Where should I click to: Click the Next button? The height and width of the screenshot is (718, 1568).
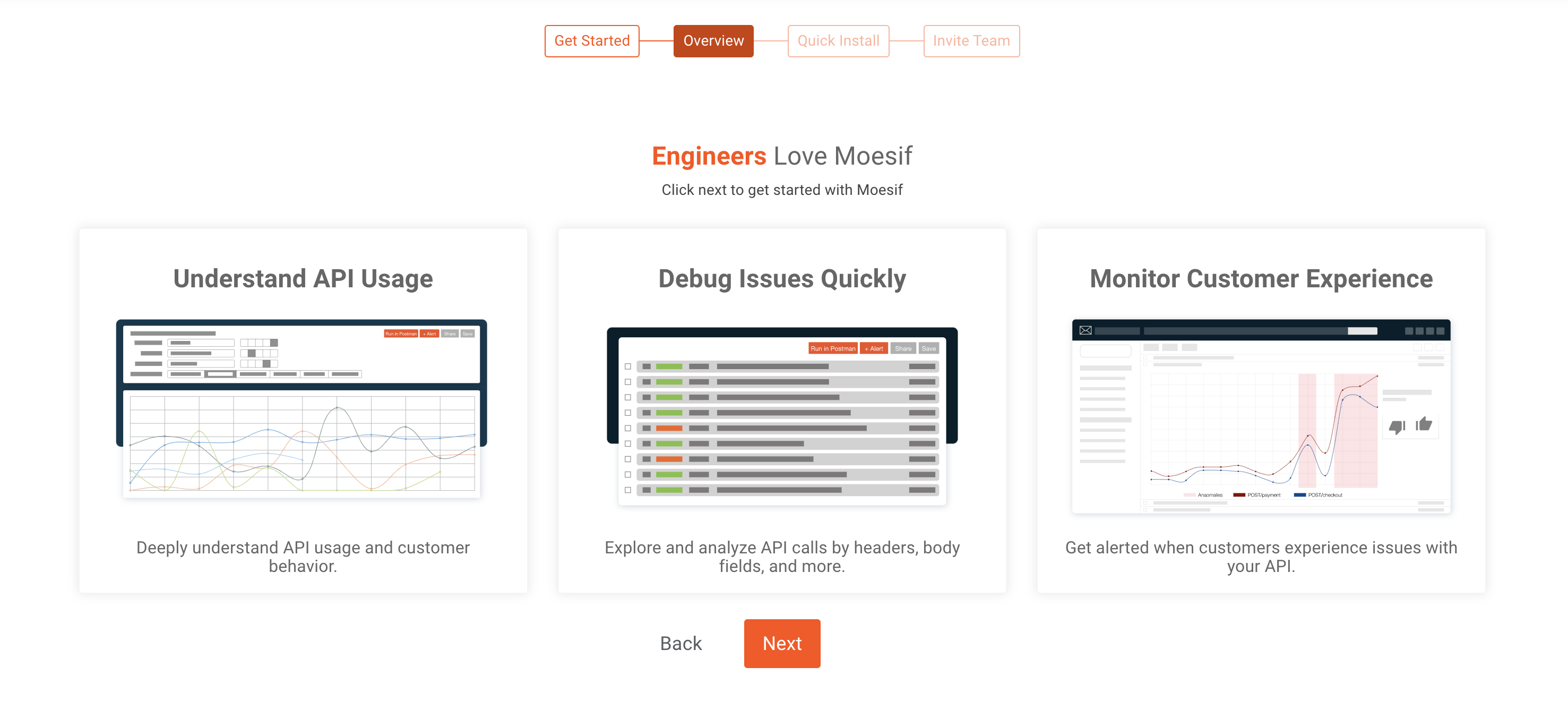pos(782,643)
